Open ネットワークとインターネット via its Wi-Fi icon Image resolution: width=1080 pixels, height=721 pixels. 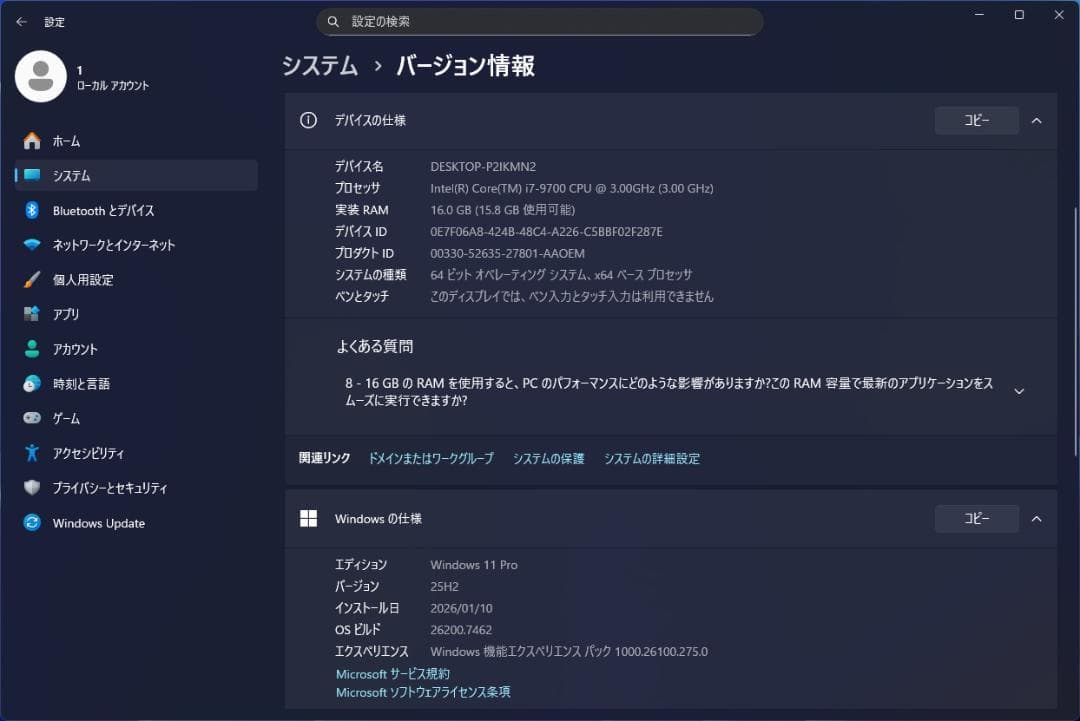(32, 245)
